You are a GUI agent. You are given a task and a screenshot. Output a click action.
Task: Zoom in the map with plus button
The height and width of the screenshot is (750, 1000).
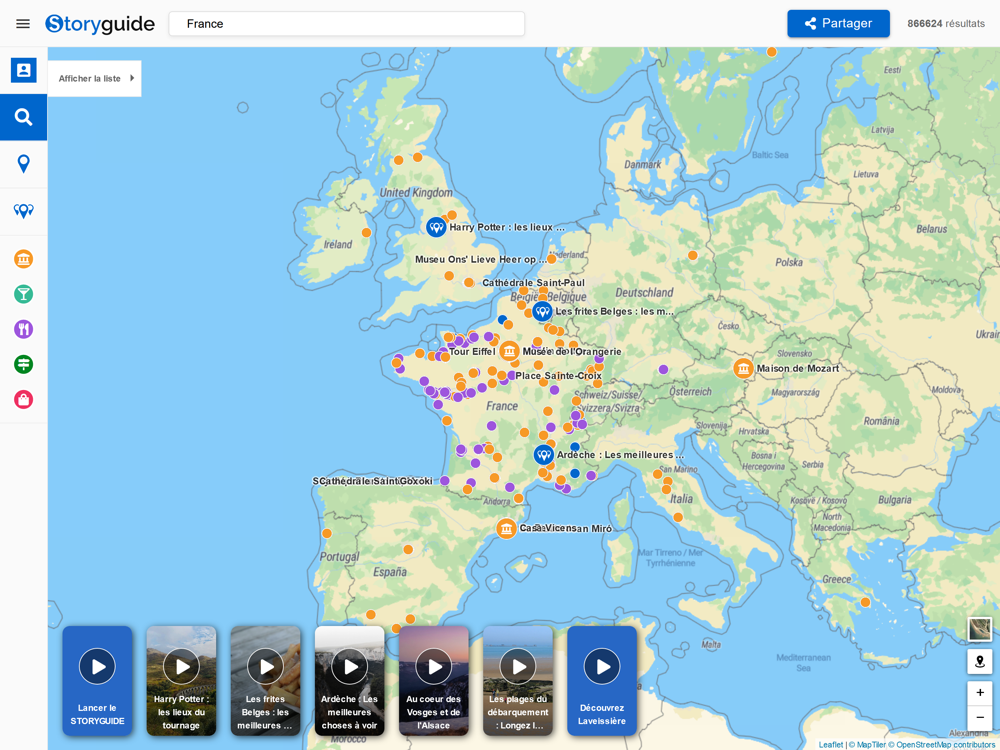(x=980, y=693)
